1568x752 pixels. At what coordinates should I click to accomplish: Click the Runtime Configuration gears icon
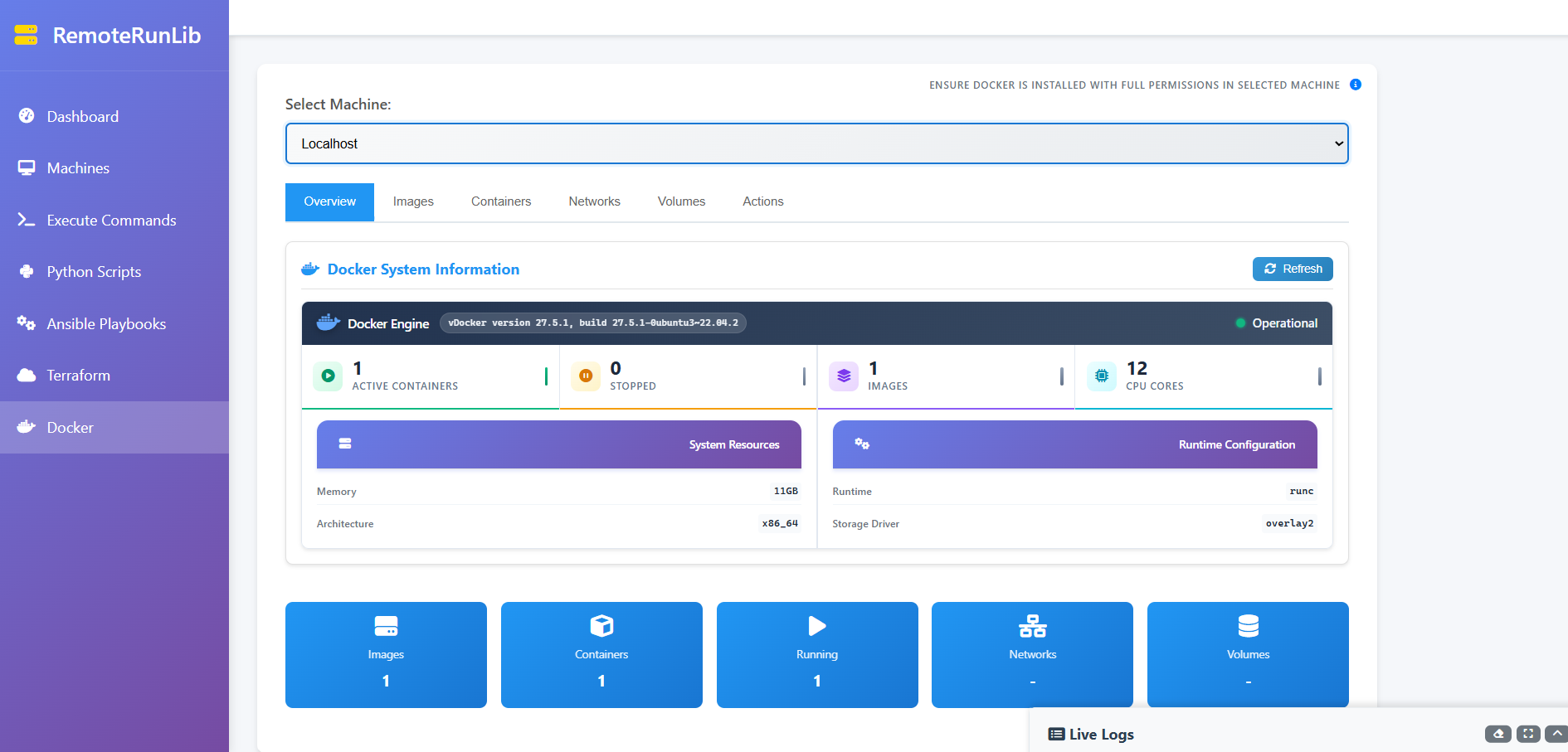click(862, 444)
